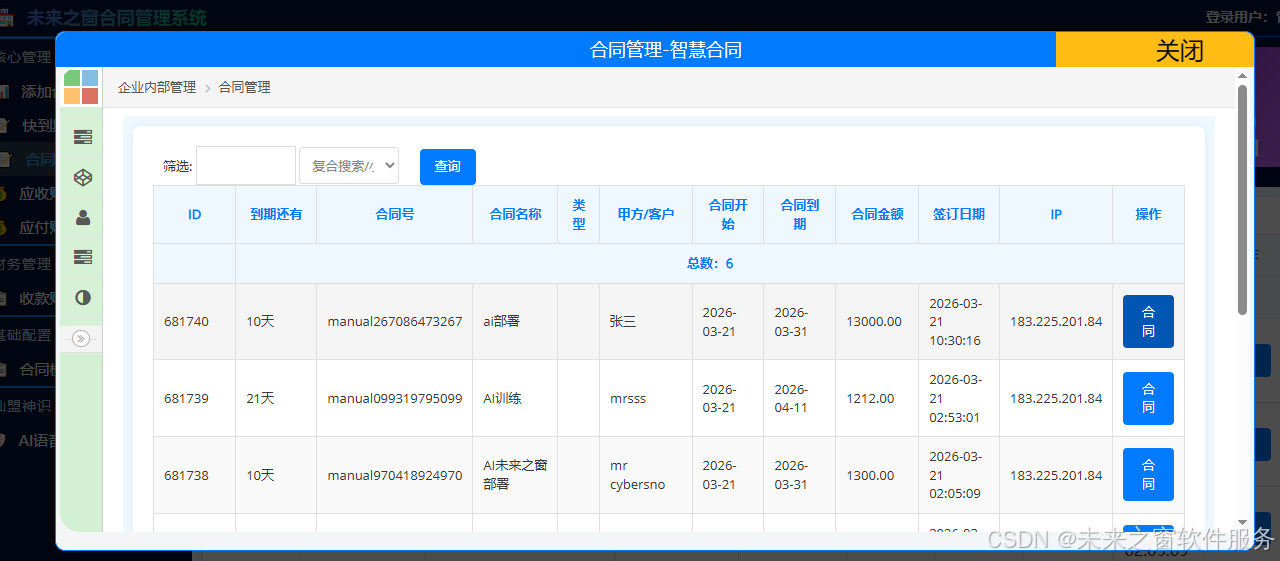
Task: Open the user profile icon in the sidebar
Action: tap(83, 217)
